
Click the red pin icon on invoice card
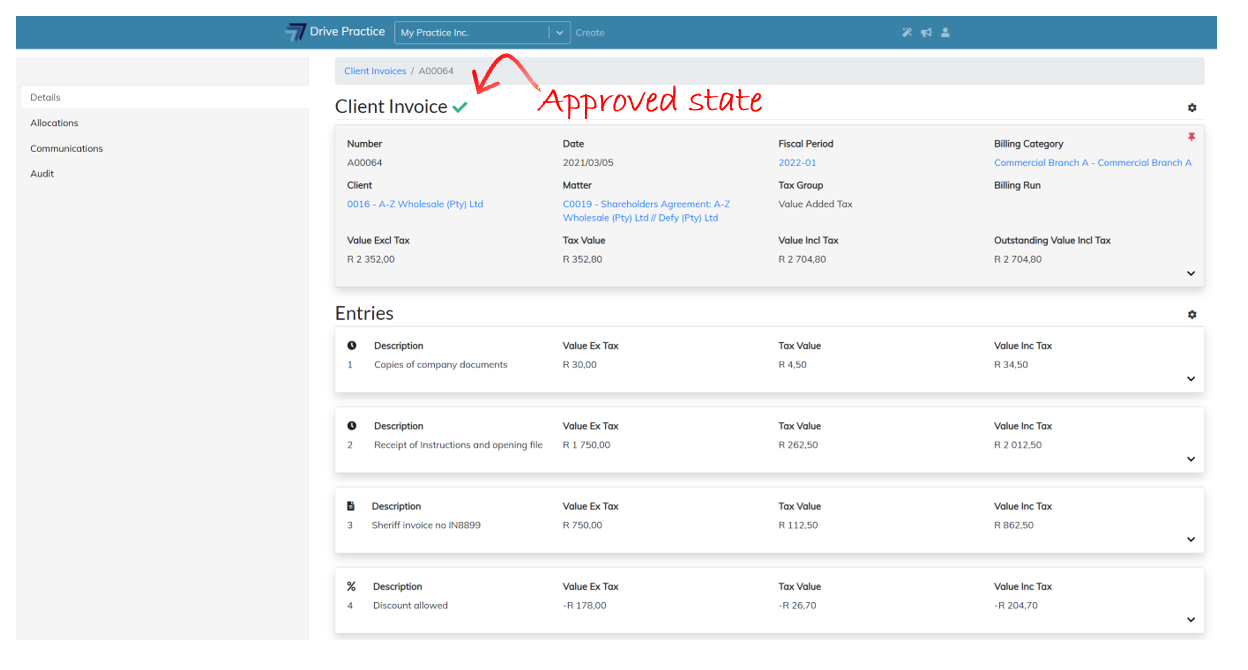[x=1191, y=138]
